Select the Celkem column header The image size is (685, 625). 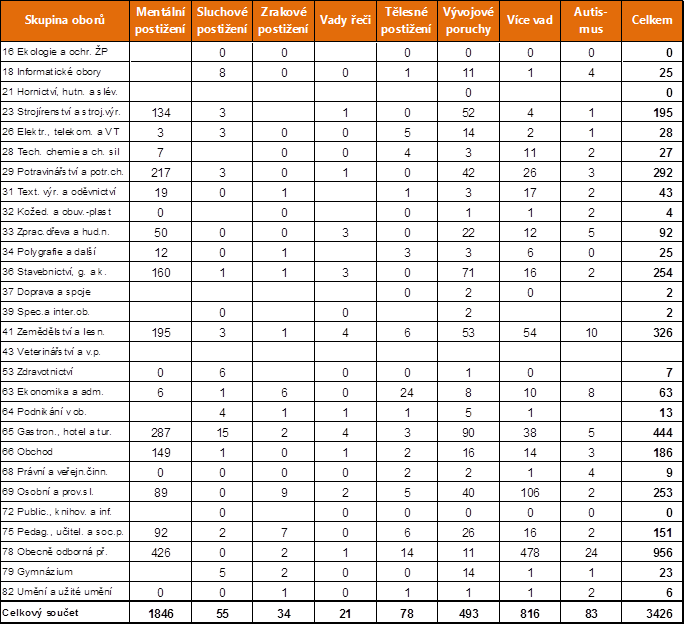click(652, 21)
